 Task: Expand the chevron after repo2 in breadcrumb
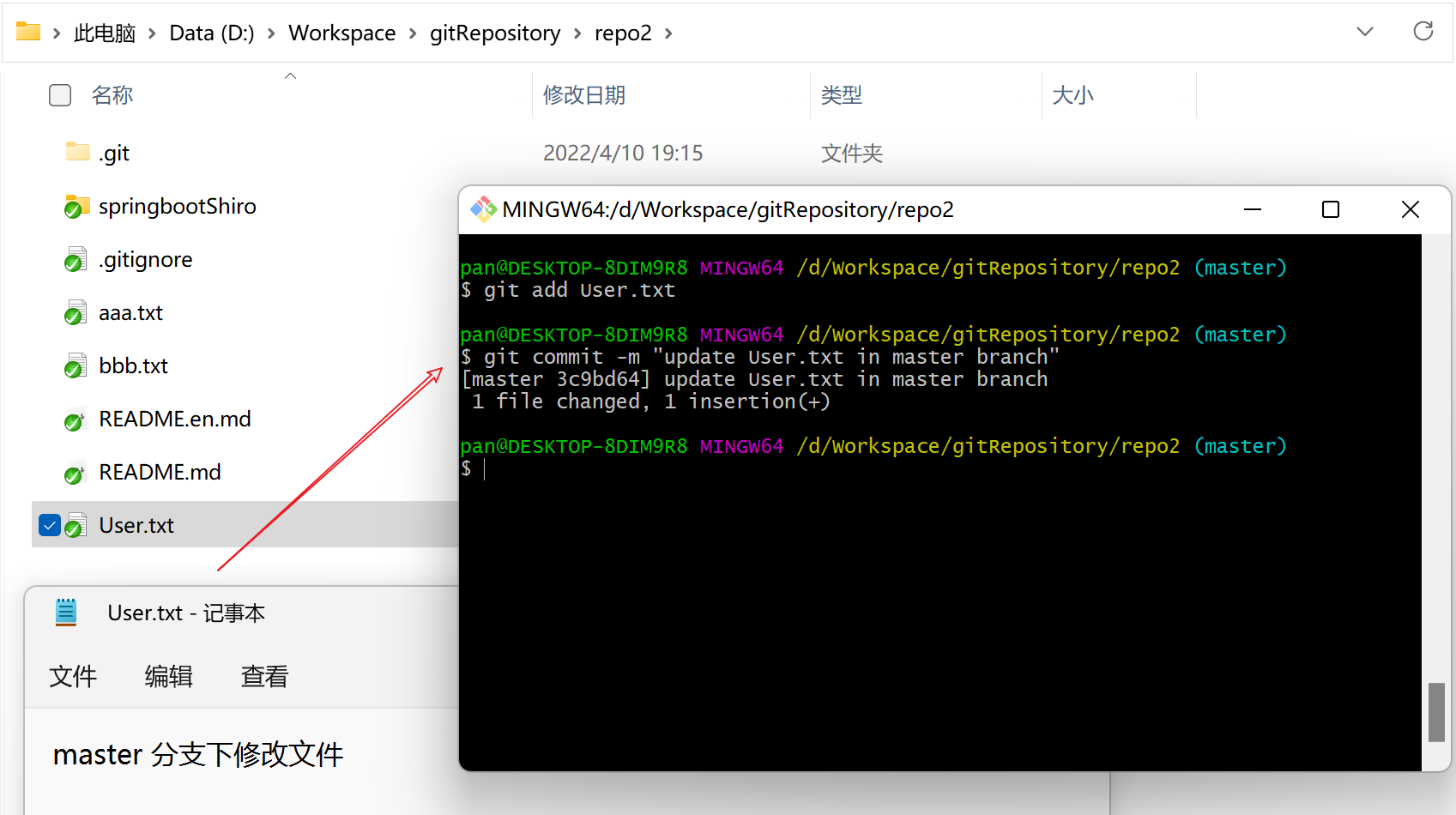click(x=668, y=33)
